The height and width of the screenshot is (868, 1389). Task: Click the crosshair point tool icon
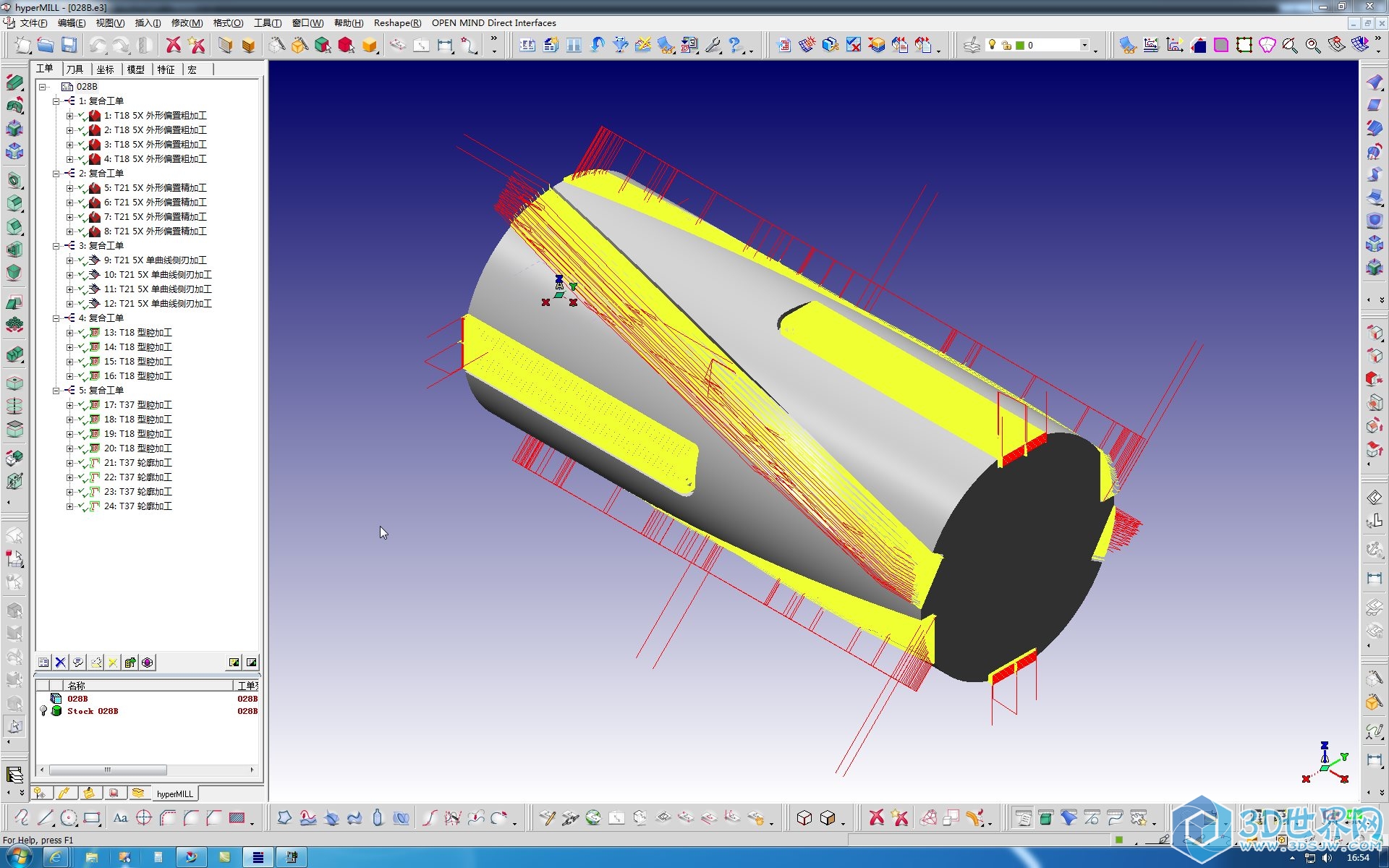pyautogui.click(x=144, y=818)
